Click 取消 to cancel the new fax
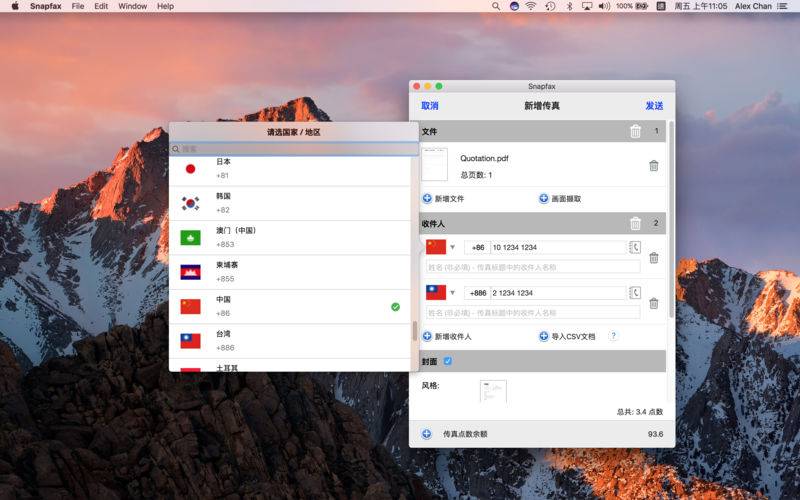The width and height of the screenshot is (800, 500). [x=430, y=106]
